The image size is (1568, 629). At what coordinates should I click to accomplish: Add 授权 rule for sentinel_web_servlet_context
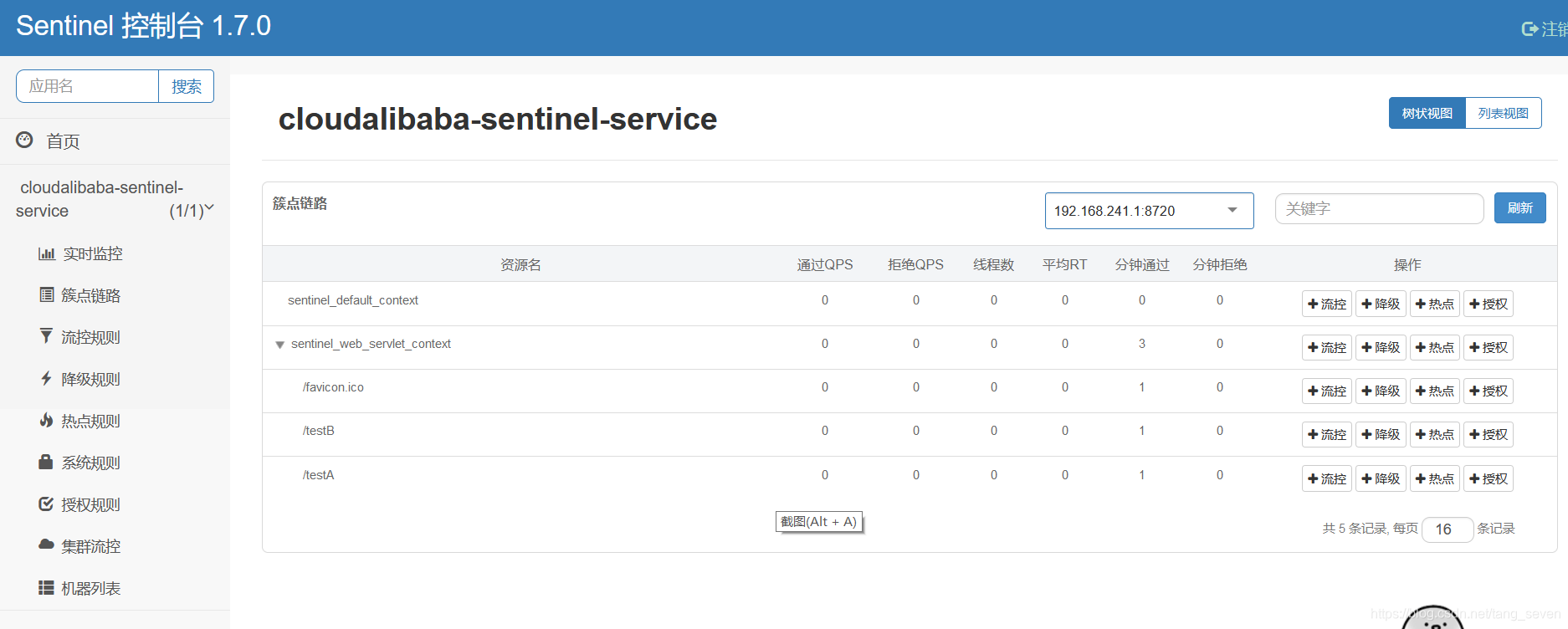pyautogui.click(x=1489, y=347)
